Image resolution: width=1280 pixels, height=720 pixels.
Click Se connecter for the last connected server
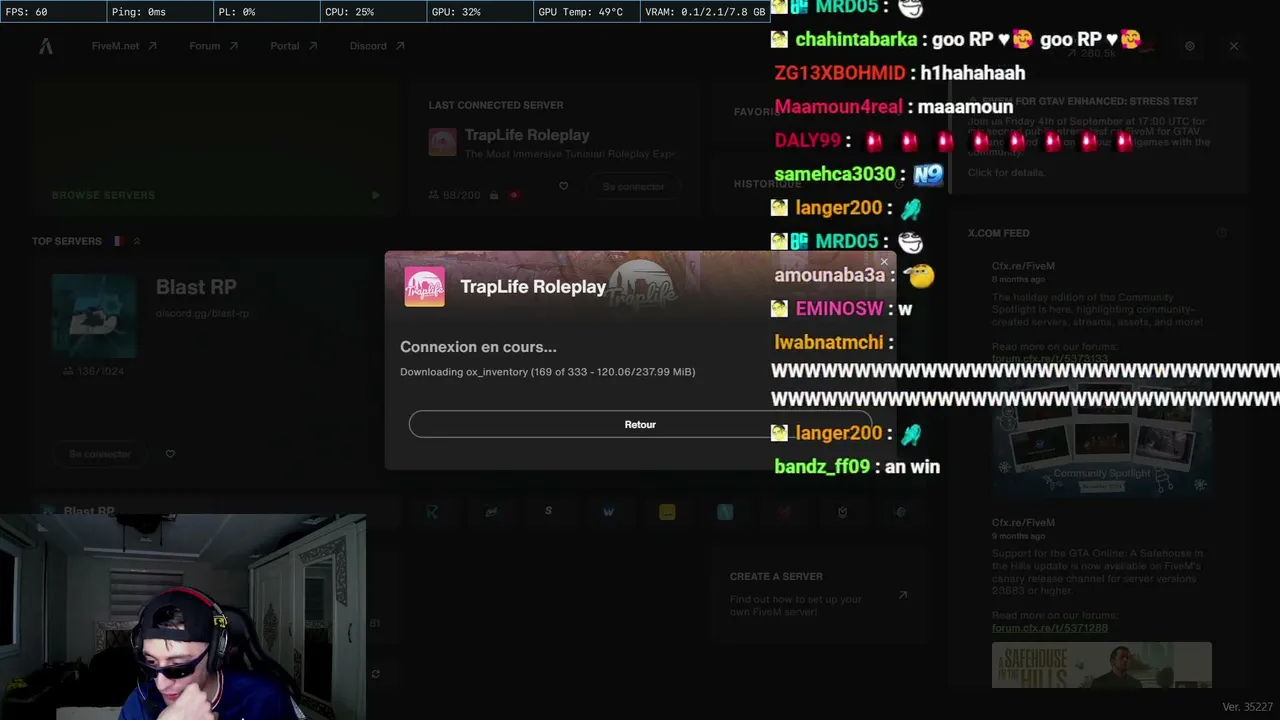pos(633,186)
